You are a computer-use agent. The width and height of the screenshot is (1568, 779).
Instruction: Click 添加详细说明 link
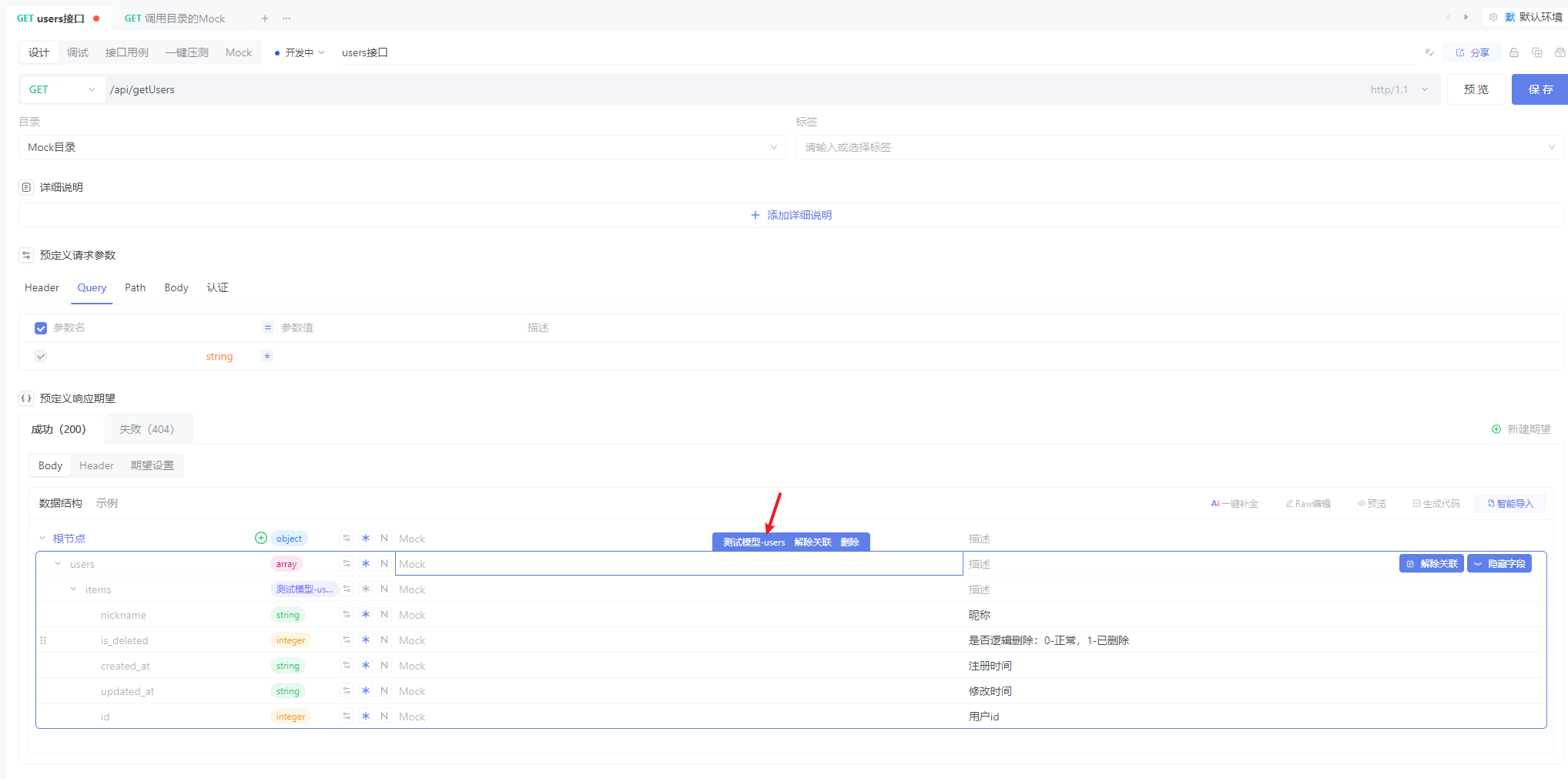pos(792,215)
